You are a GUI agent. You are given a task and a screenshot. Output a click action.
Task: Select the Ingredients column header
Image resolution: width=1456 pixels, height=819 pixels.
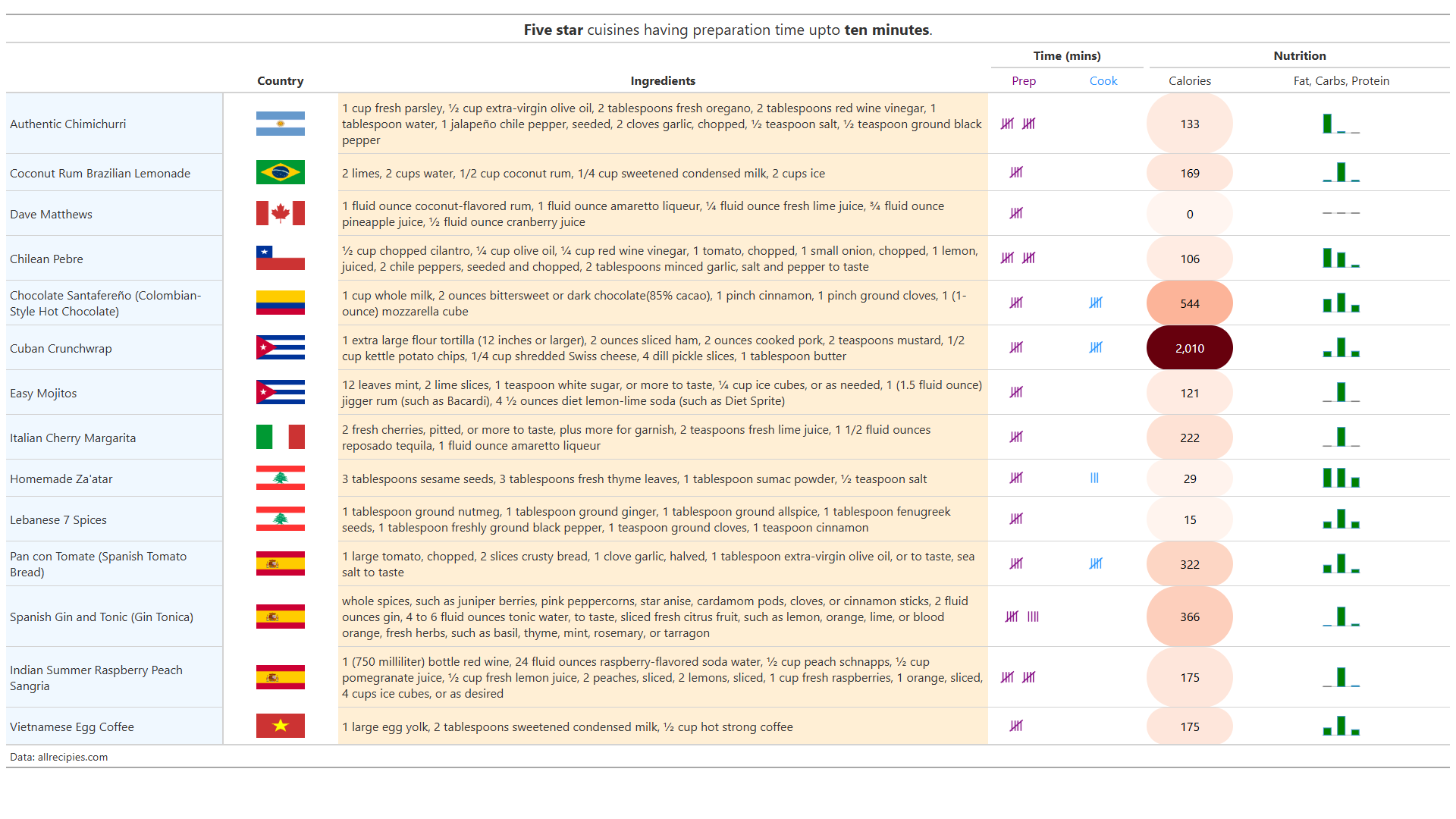[663, 80]
